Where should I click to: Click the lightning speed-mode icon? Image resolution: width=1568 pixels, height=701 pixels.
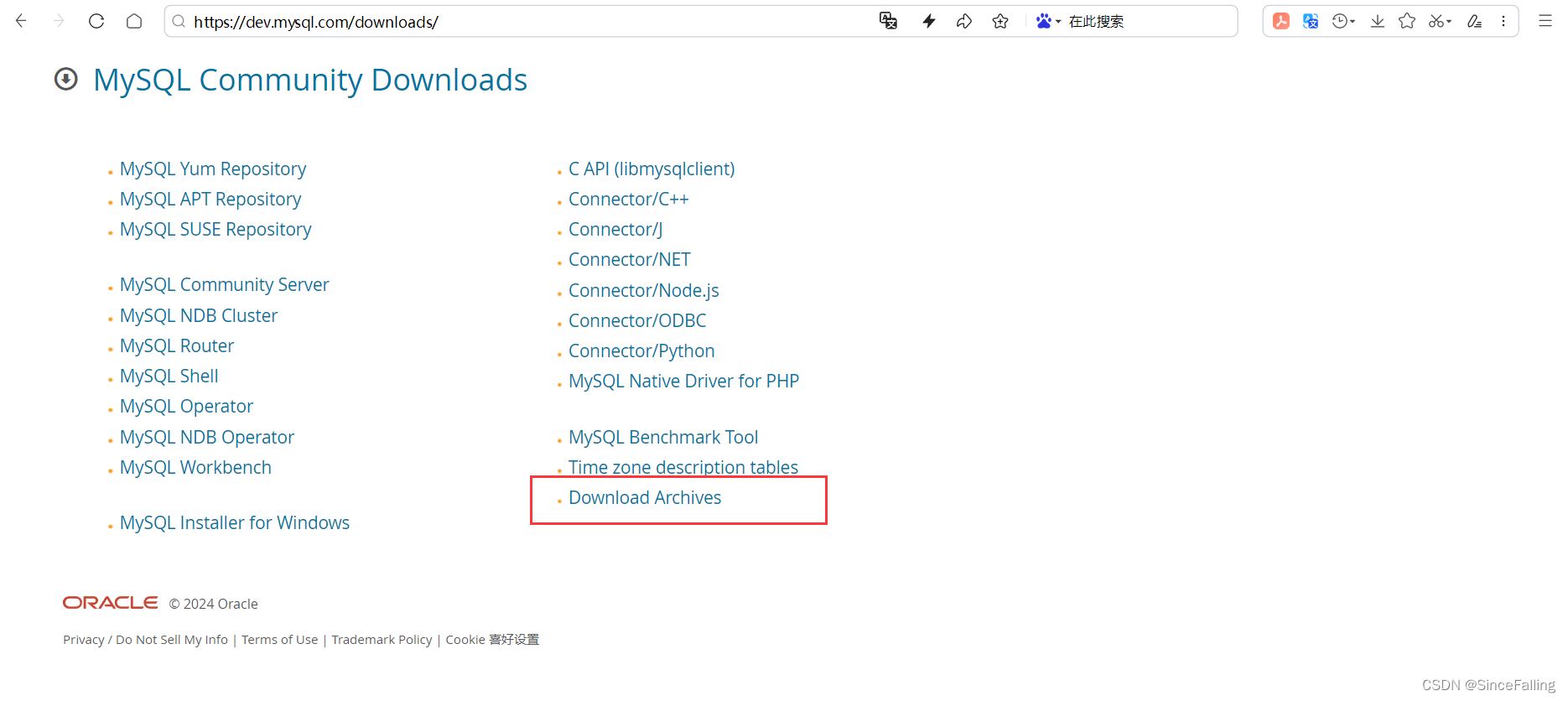[x=929, y=21]
